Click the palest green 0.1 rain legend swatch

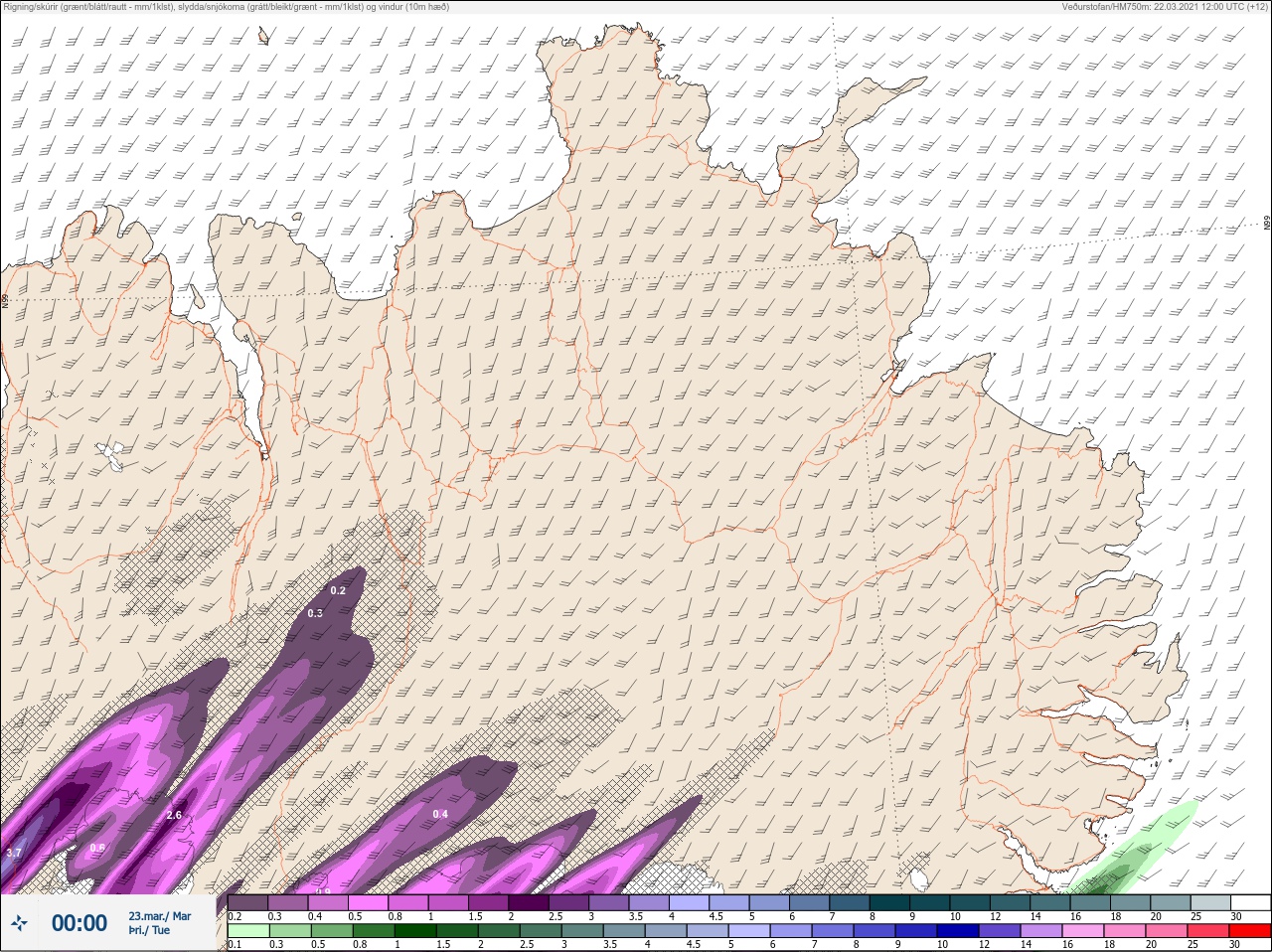tap(247, 931)
